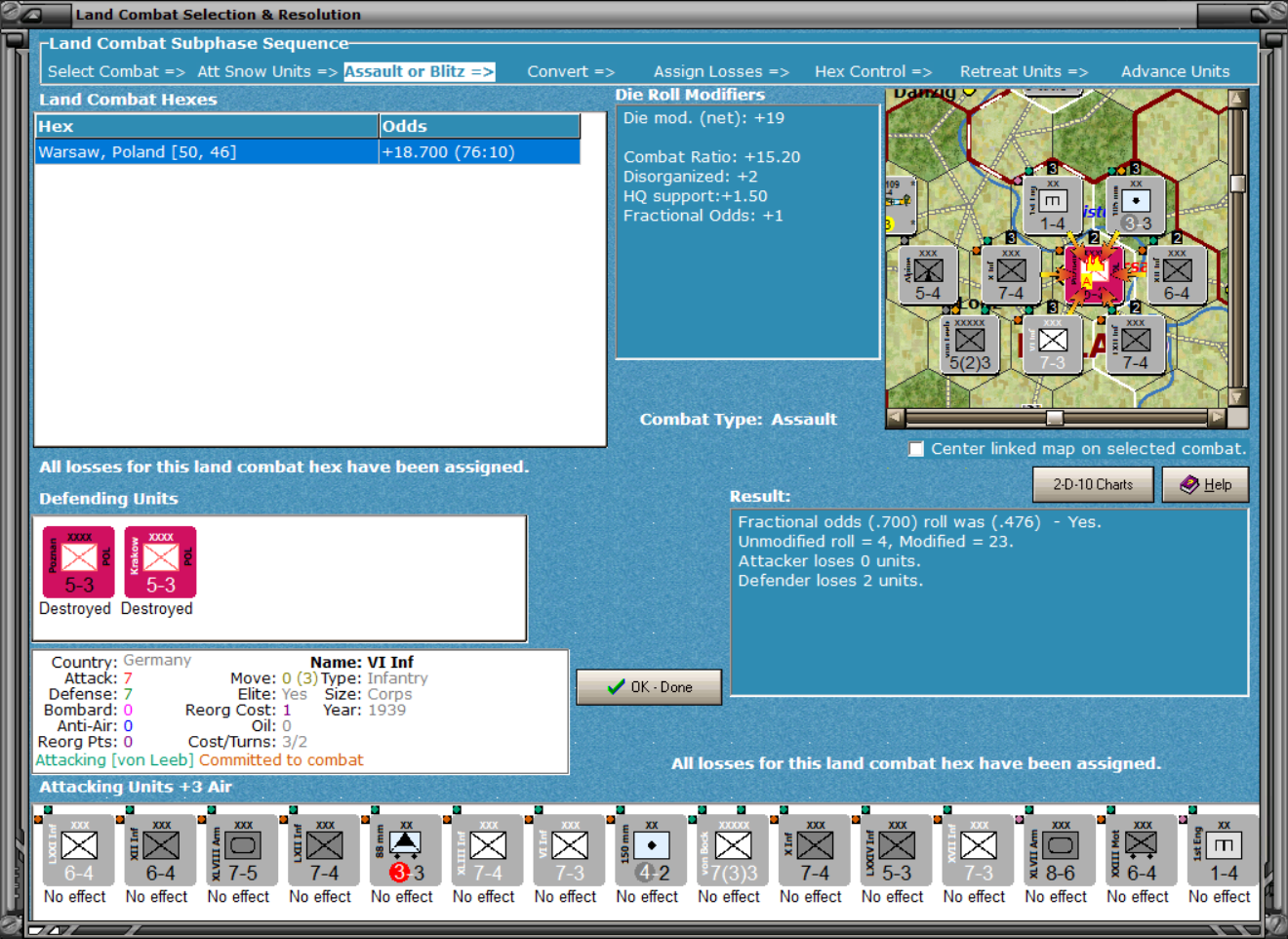This screenshot has height=939, width=1288.
Task: Click the X Inf 7-4 counter on map
Action: pos(1011,276)
